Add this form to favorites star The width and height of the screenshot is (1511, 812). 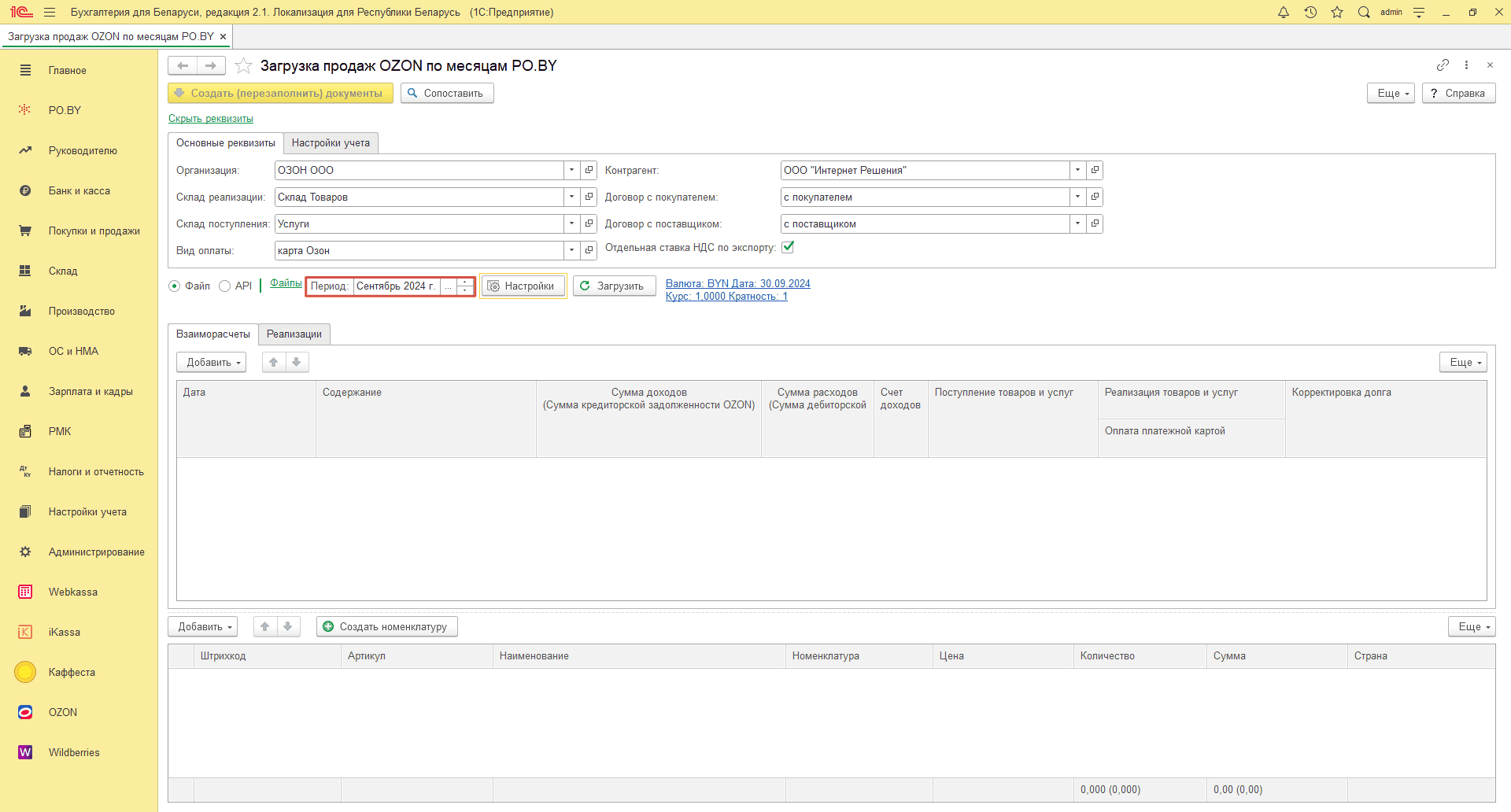click(x=243, y=65)
